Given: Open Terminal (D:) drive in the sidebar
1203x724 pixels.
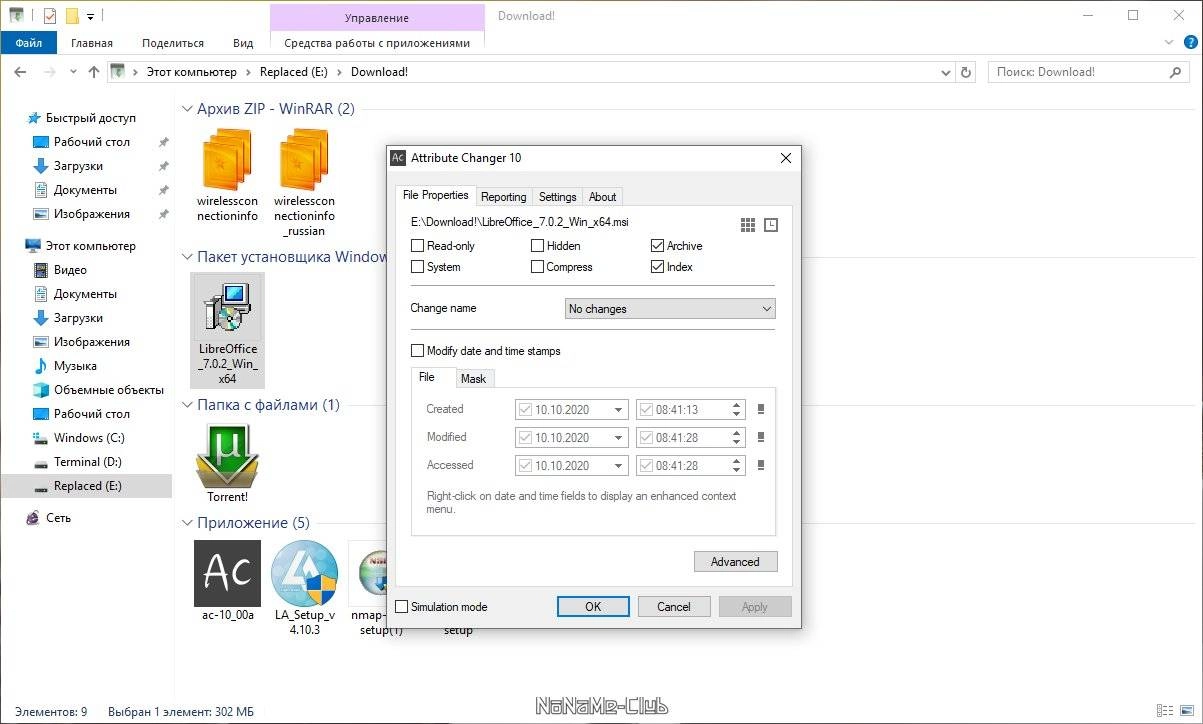Looking at the screenshot, I should [88, 462].
